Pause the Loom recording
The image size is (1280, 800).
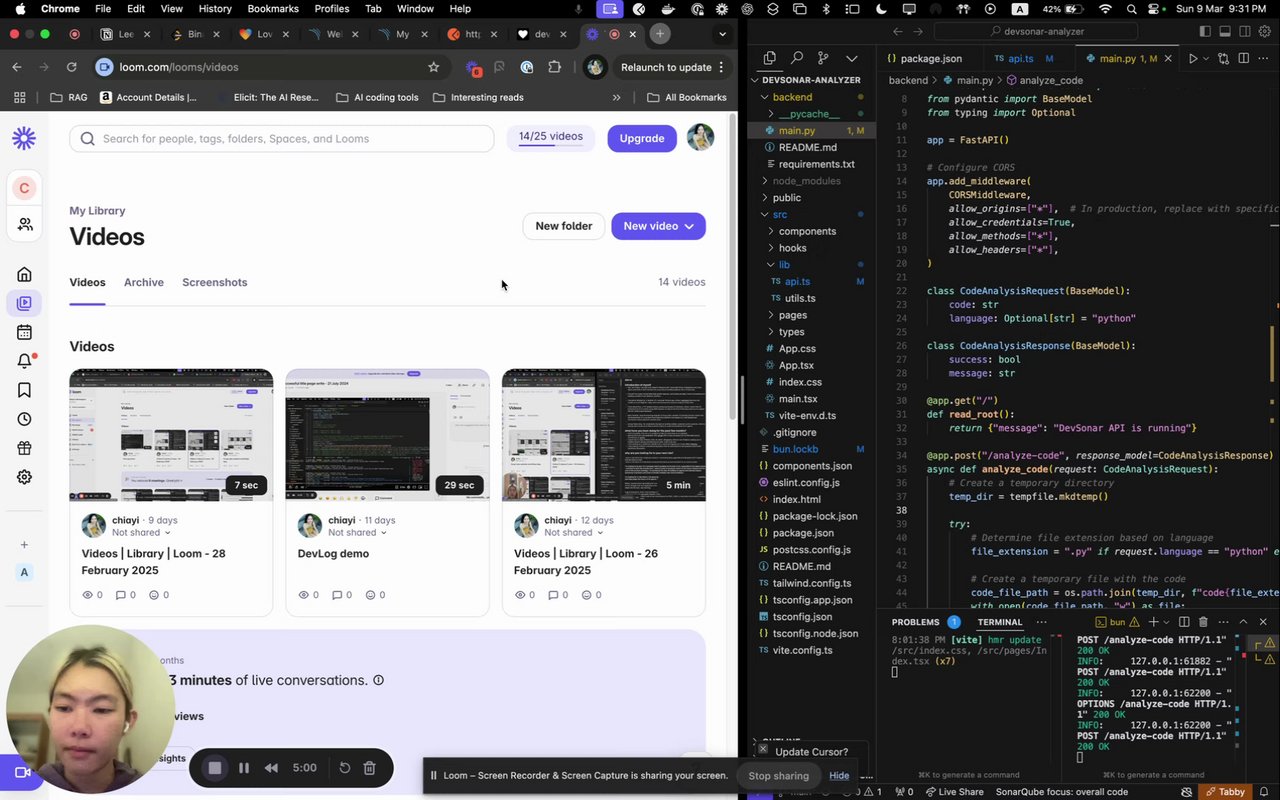(x=243, y=768)
